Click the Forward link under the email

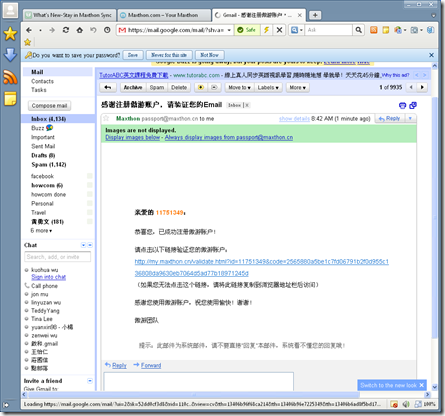click(151, 365)
